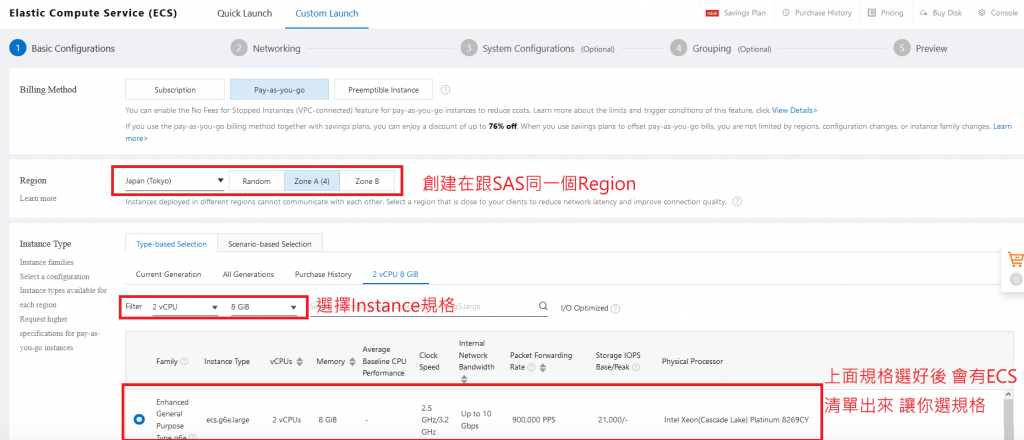
Task: Select Zone B
Action: 367,181
